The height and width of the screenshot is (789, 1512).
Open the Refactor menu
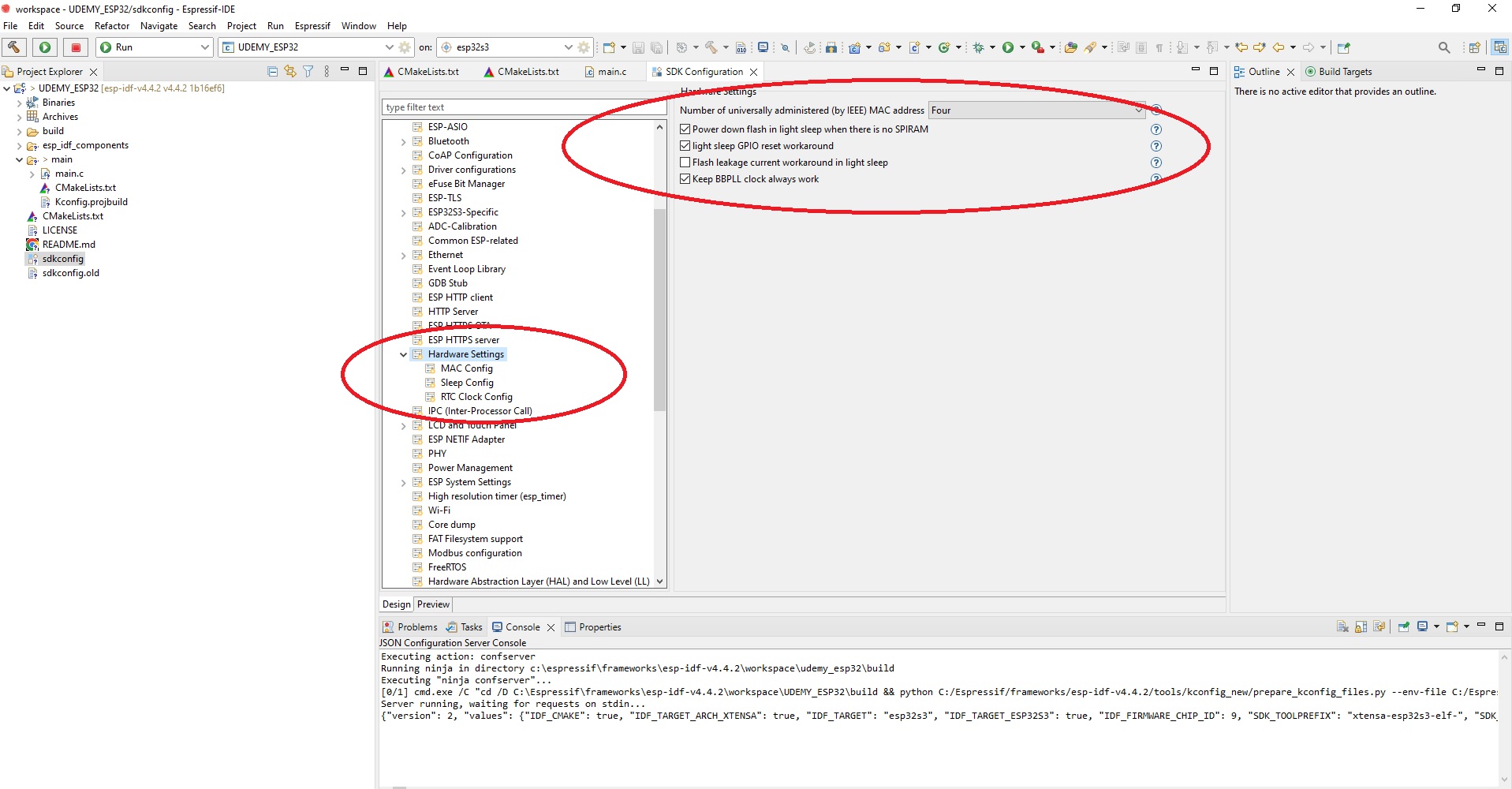112,26
